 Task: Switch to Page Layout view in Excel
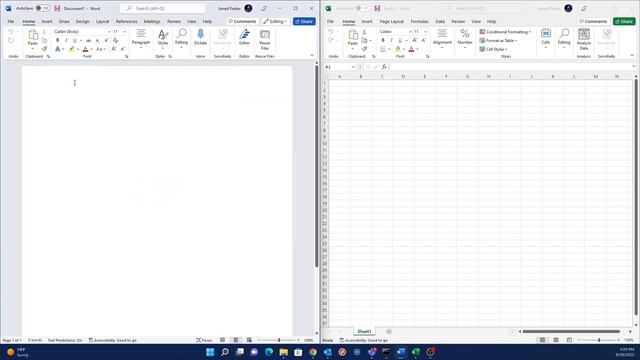pyautogui.click(x=556, y=340)
